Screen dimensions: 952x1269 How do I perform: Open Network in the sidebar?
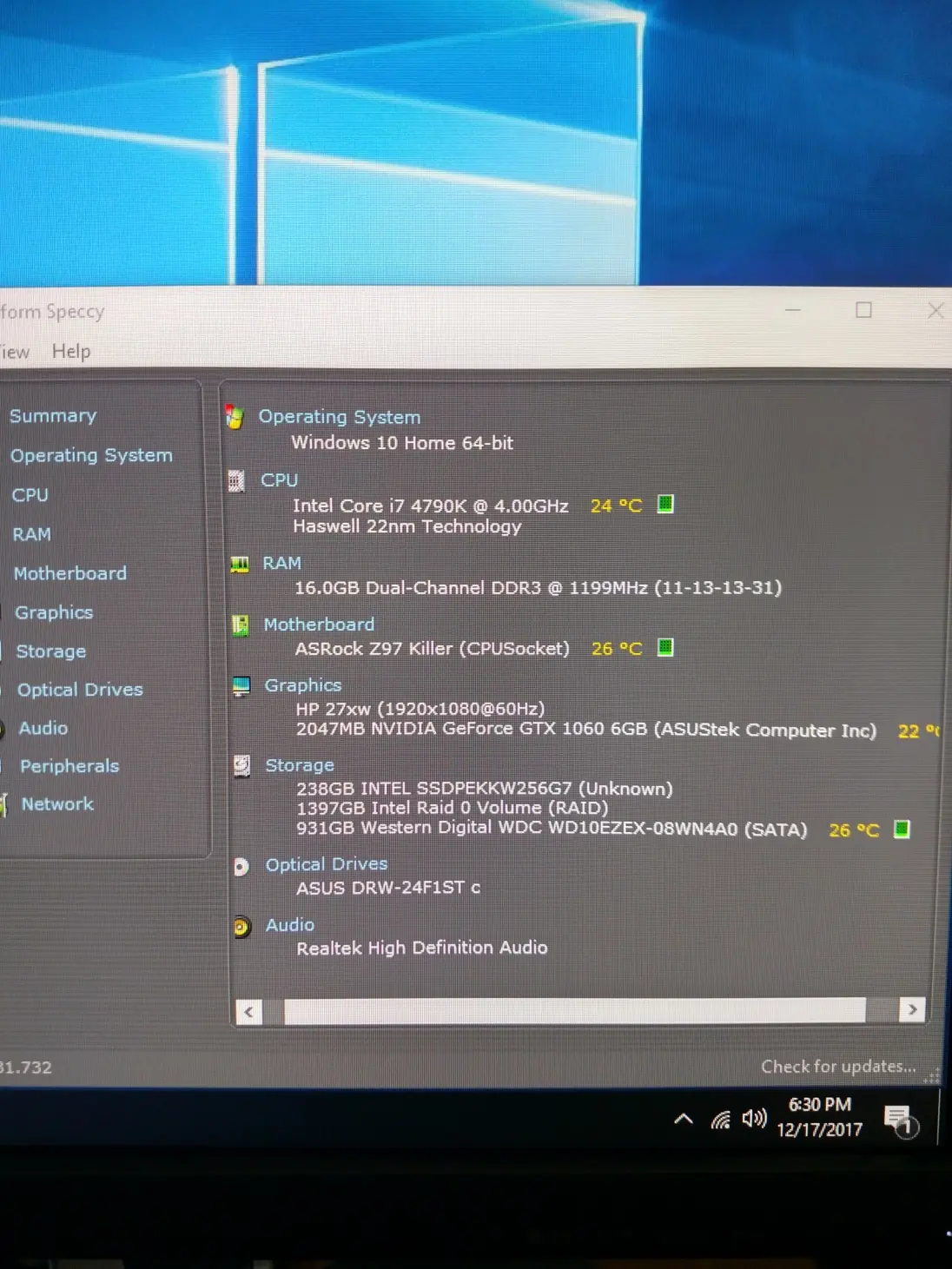coord(57,804)
